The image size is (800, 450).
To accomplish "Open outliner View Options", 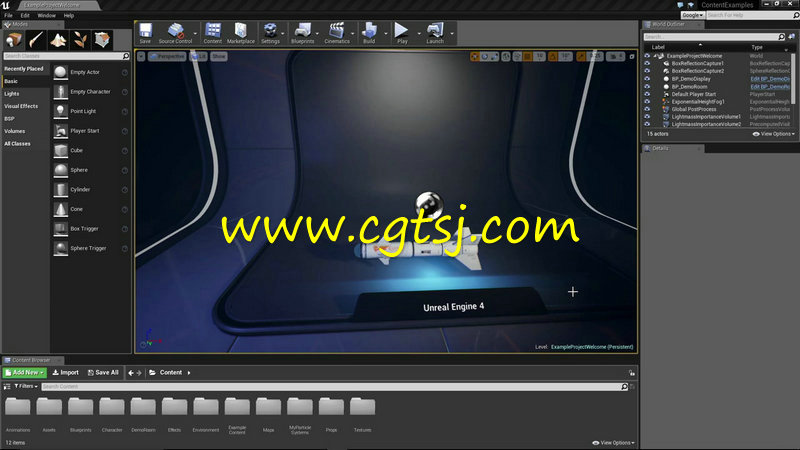I will pyautogui.click(x=773, y=134).
